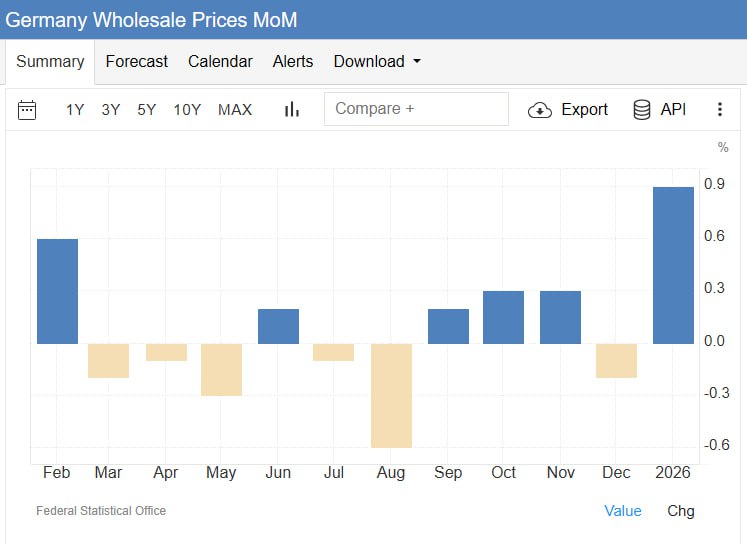Select the MAX time range

235,110
